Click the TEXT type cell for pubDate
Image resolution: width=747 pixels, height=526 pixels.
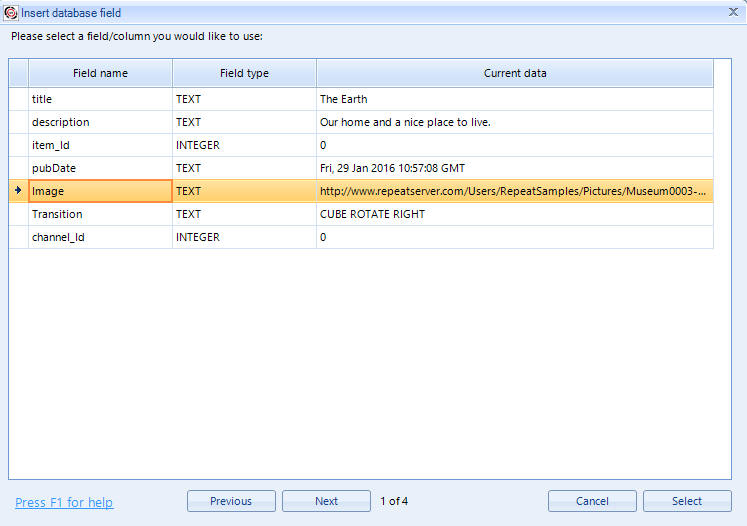[x=244, y=168]
